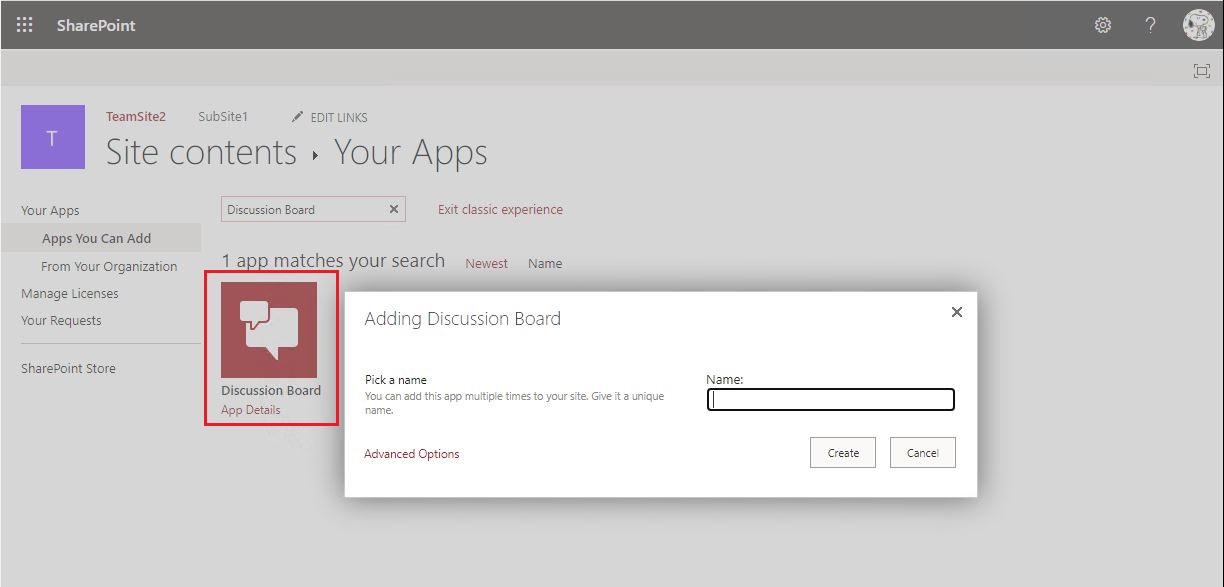
Task: Go to SubSite1 navigation link
Action: (223, 117)
